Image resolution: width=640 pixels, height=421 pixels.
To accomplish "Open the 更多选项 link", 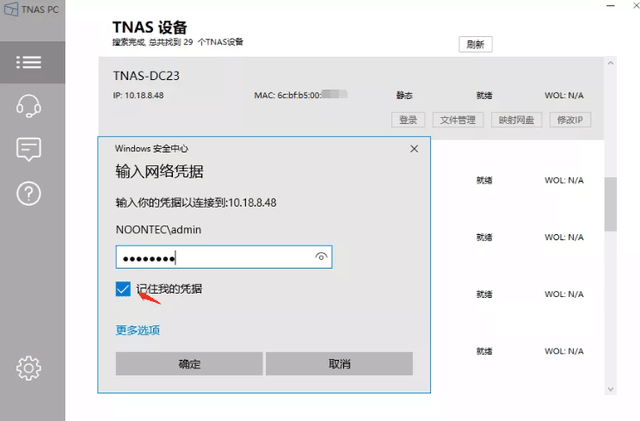I will (138, 330).
